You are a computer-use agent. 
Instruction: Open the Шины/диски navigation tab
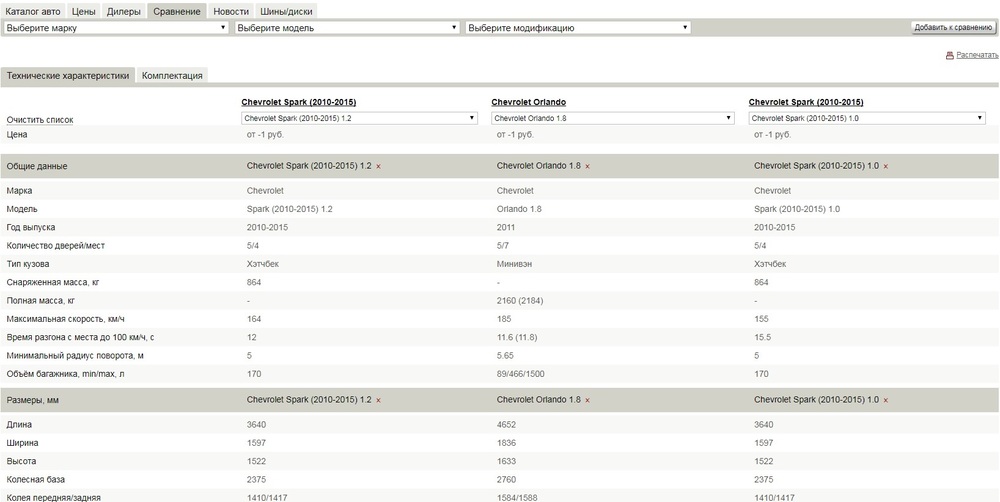[x=286, y=10]
